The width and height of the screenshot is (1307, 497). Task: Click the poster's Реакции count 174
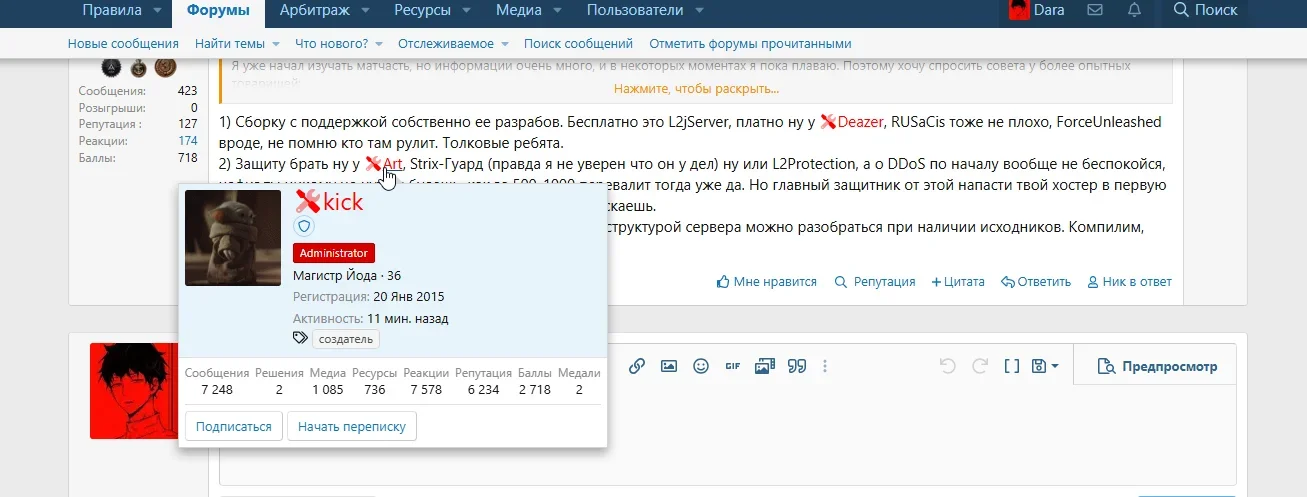pos(187,141)
